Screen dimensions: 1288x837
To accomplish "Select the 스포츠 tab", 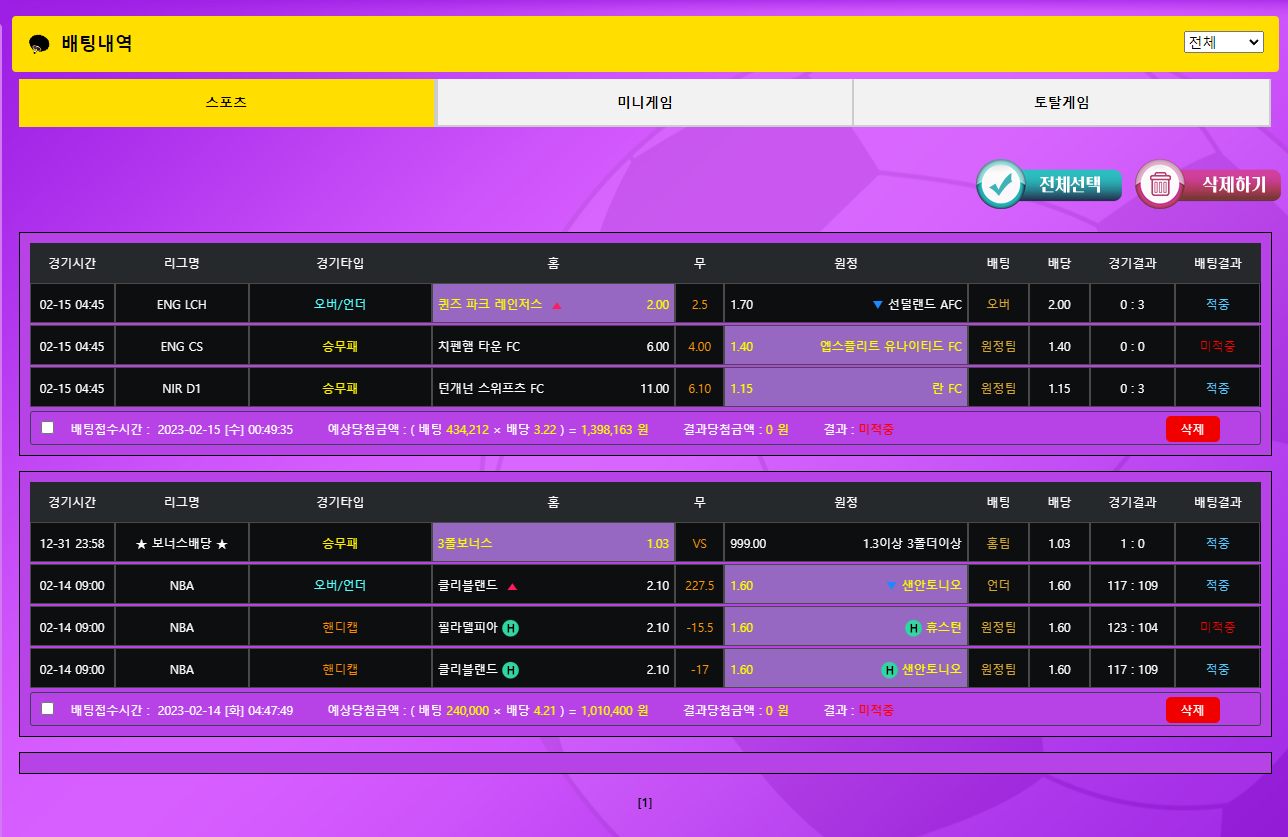I will (x=226, y=103).
